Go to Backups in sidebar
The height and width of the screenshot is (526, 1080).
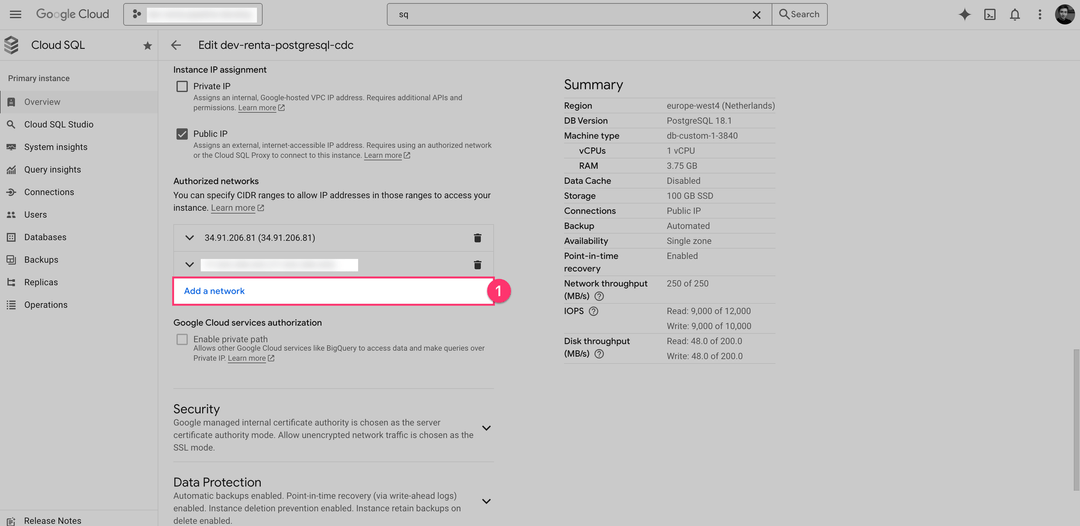pyautogui.click(x=41, y=260)
